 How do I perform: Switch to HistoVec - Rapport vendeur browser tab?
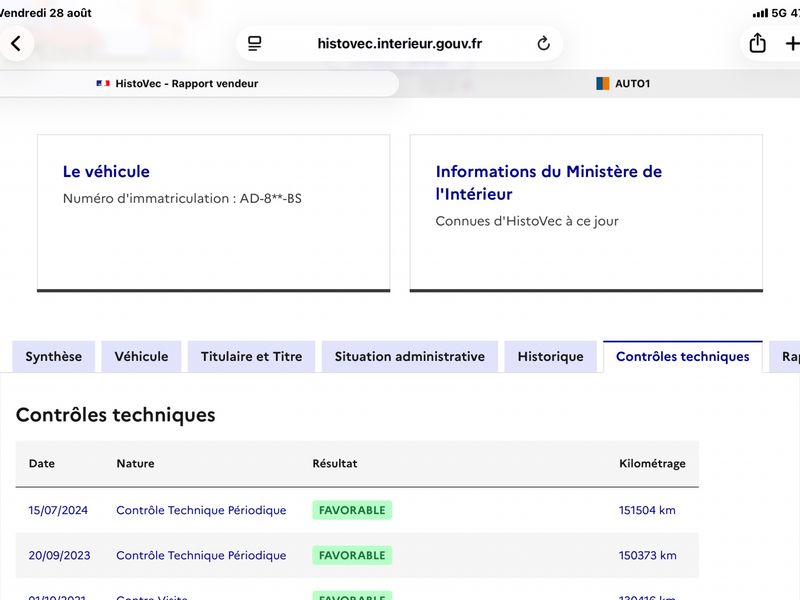pyautogui.click(x=199, y=84)
